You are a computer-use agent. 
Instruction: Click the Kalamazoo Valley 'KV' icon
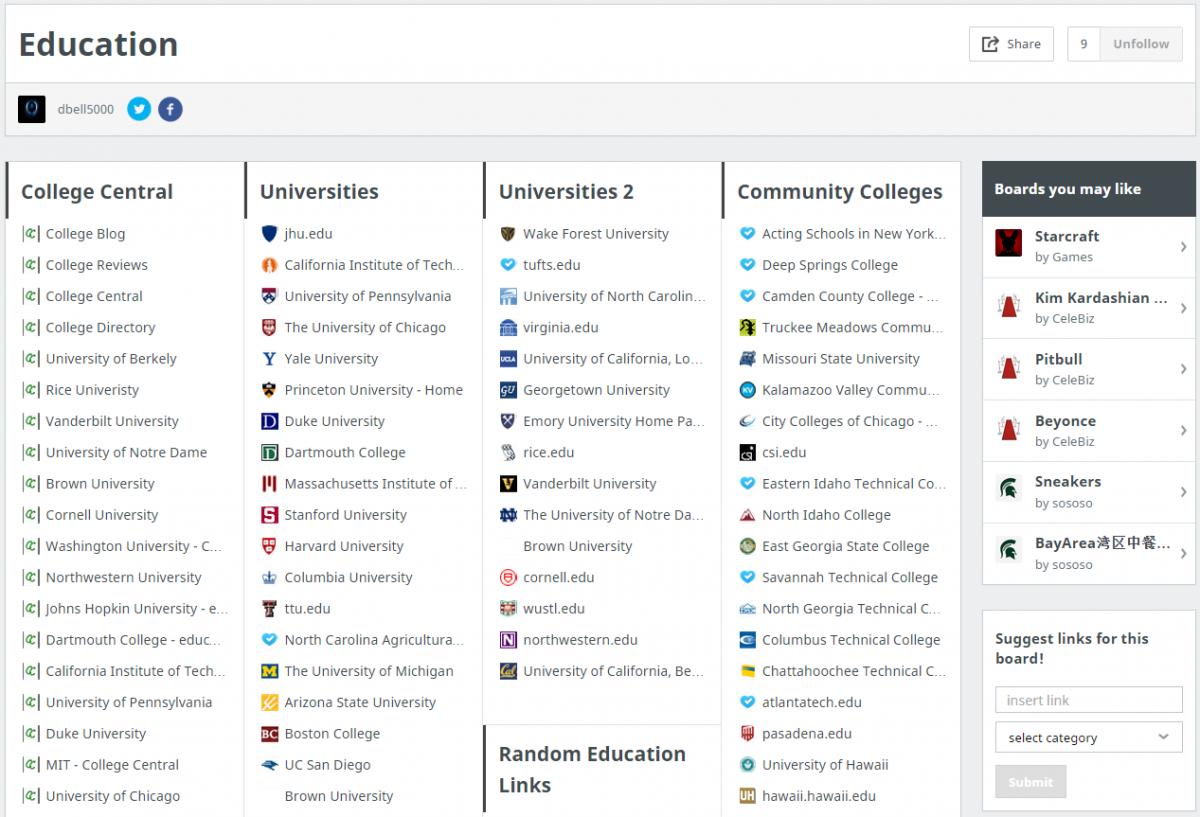[x=747, y=390]
